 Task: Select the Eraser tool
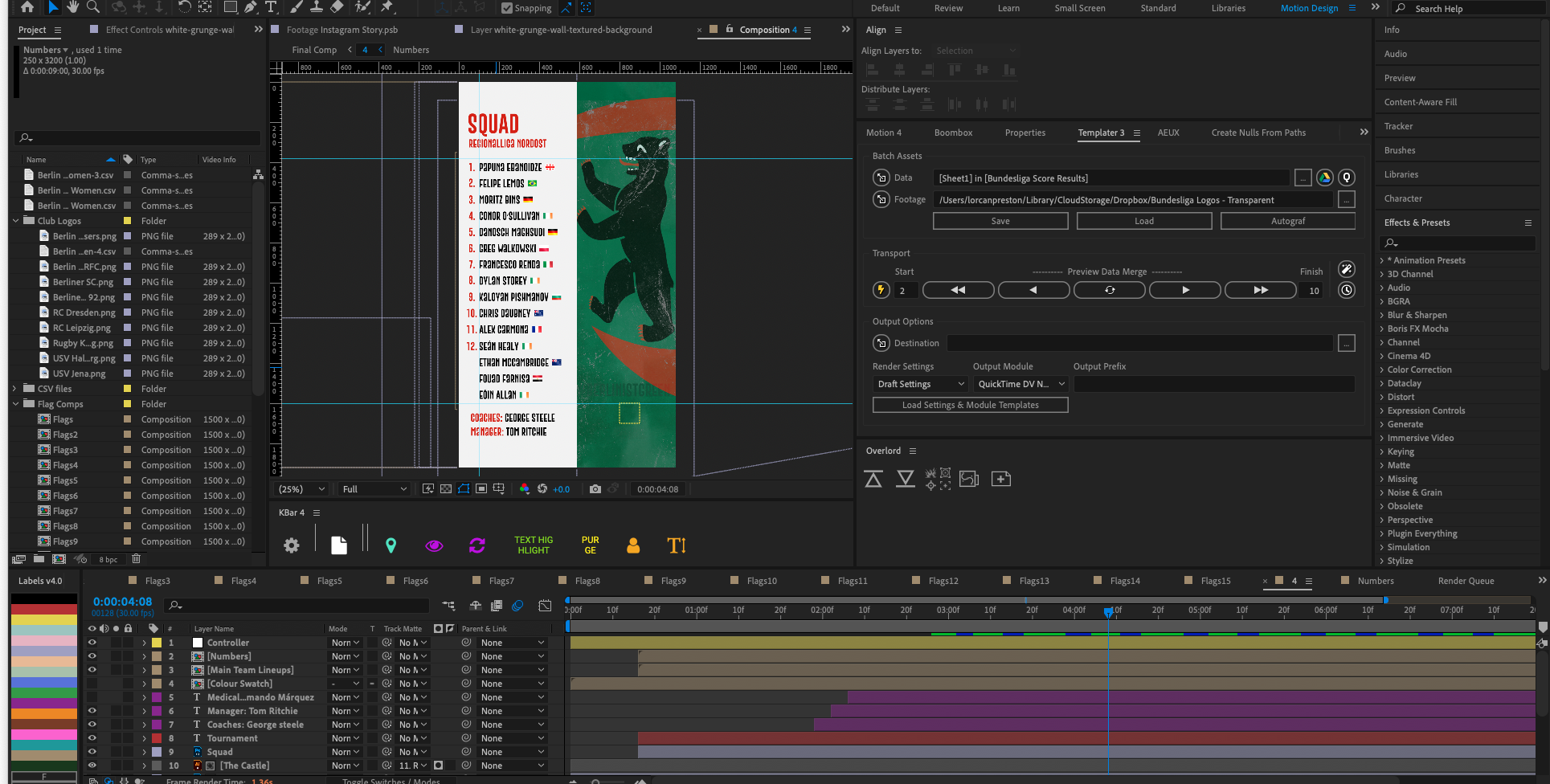coord(337,7)
